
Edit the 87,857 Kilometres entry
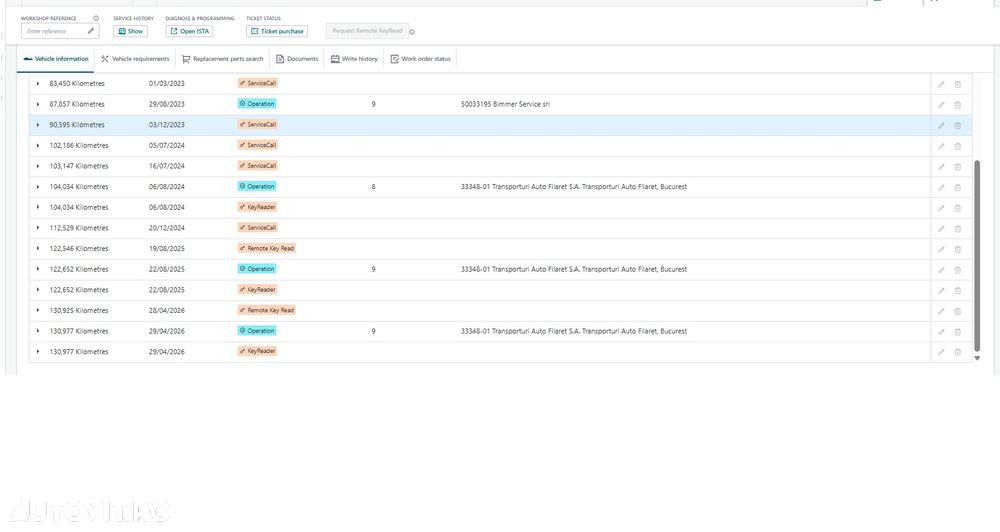pyautogui.click(x=941, y=105)
